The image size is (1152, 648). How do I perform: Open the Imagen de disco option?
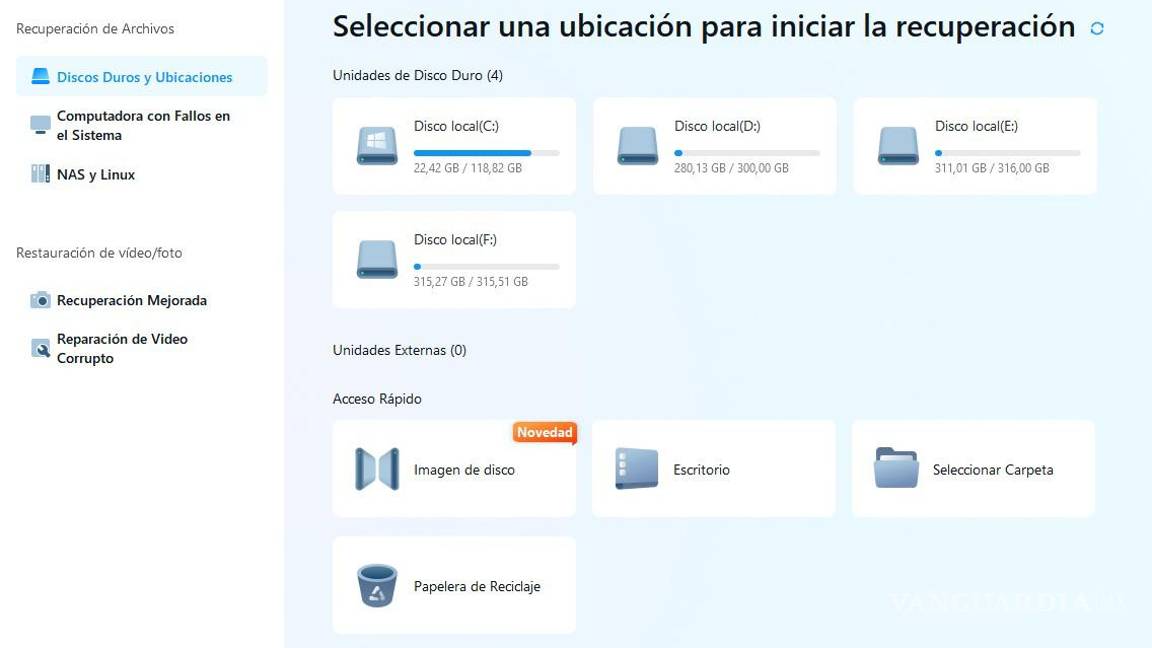[x=376, y=468]
